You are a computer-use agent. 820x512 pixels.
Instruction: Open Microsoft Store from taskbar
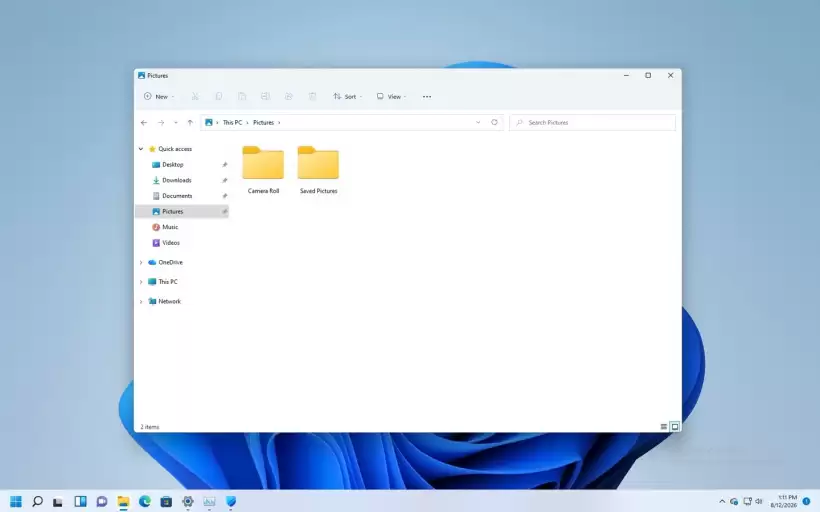(x=166, y=502)
